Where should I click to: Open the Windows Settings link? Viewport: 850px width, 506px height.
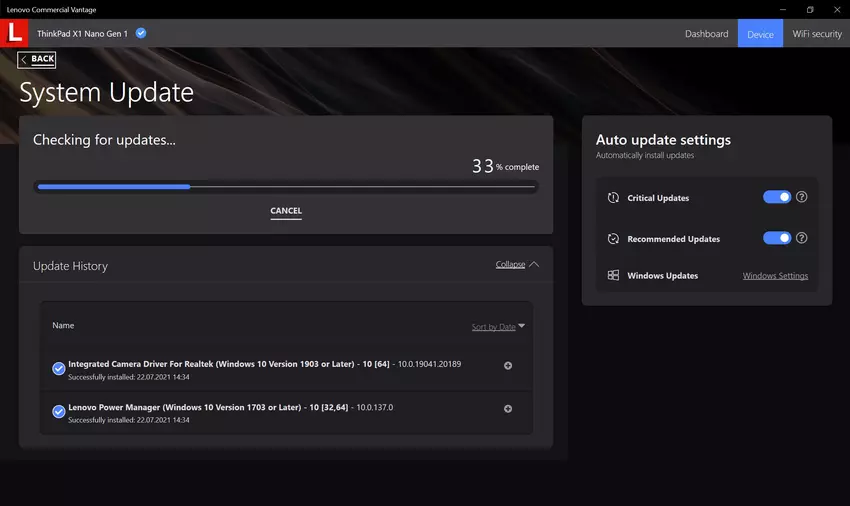(x=775, y=276)
